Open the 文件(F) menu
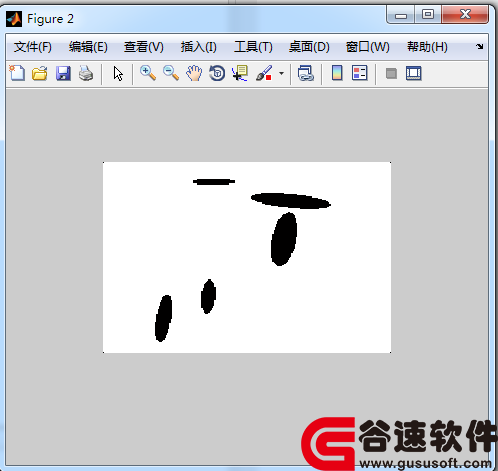This screenshot has height=471, width=498. [x=33, y=47]
